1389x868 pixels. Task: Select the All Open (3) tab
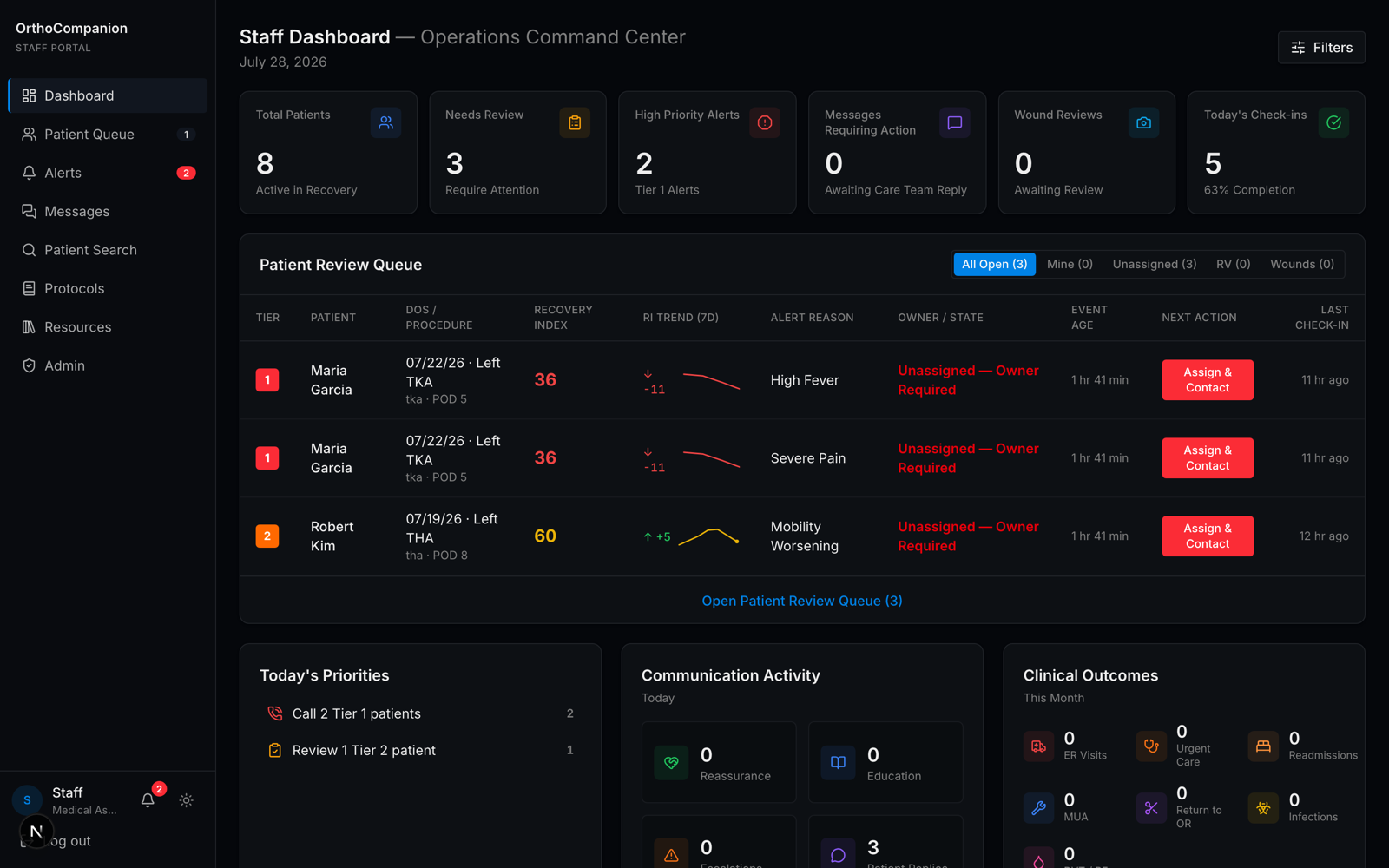994,264
